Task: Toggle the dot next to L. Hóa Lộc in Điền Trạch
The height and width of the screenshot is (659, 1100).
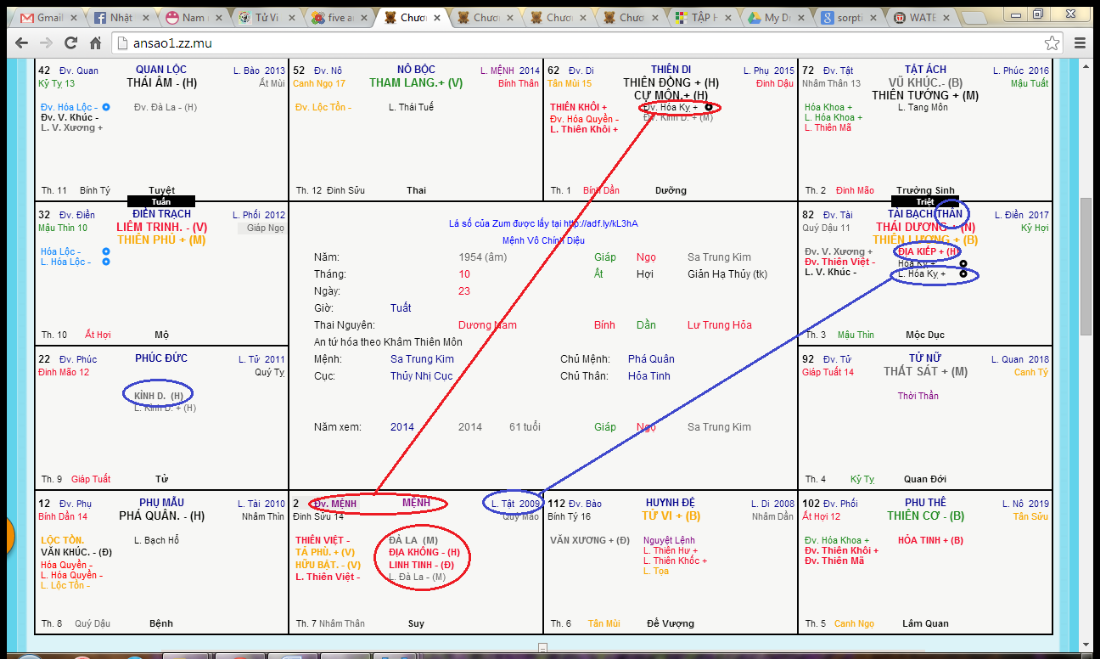Action: (106, 262)
